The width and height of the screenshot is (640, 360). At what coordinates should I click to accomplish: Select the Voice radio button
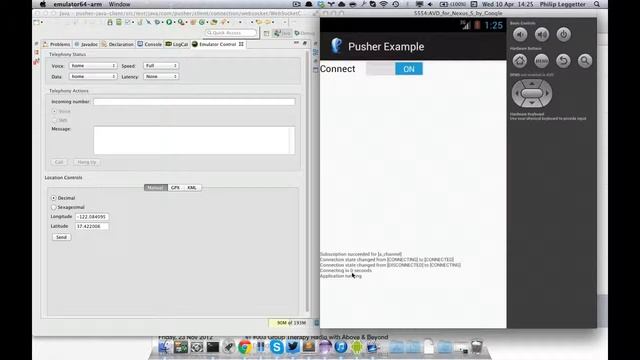point(54,111)
